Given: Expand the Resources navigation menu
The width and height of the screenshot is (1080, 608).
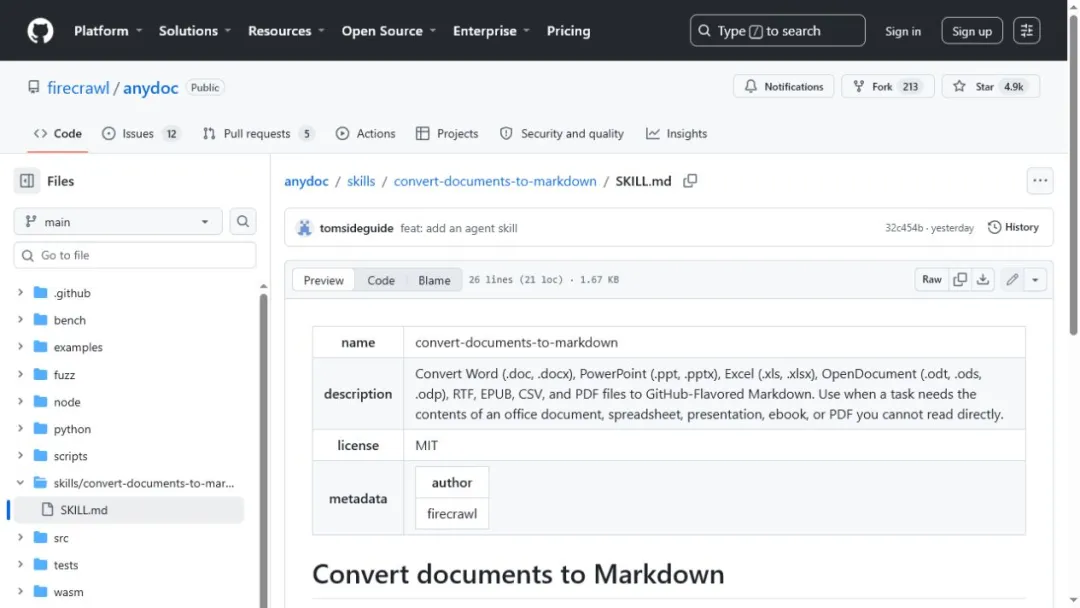Looking at the screenshot, I should click(x=286, y=31).
